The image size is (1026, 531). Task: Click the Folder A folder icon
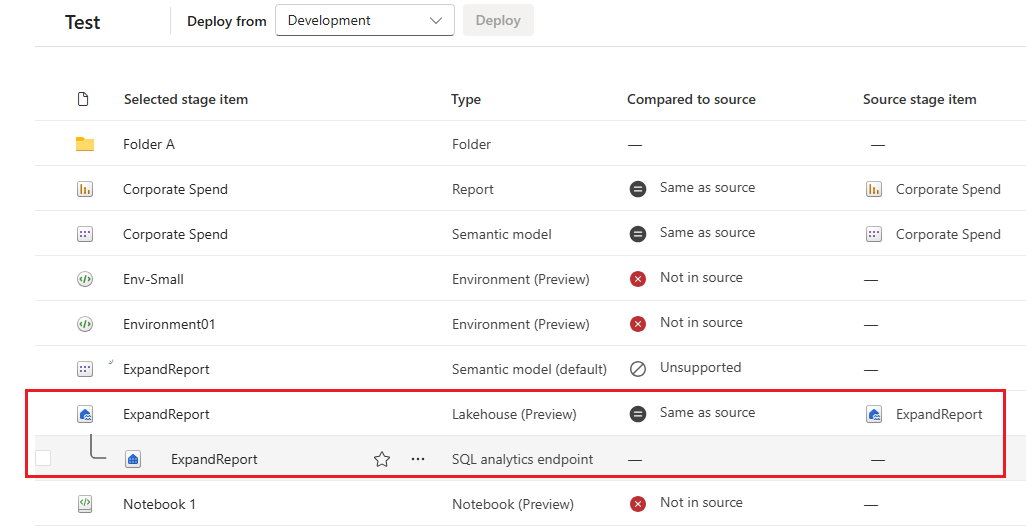point(85,144)
